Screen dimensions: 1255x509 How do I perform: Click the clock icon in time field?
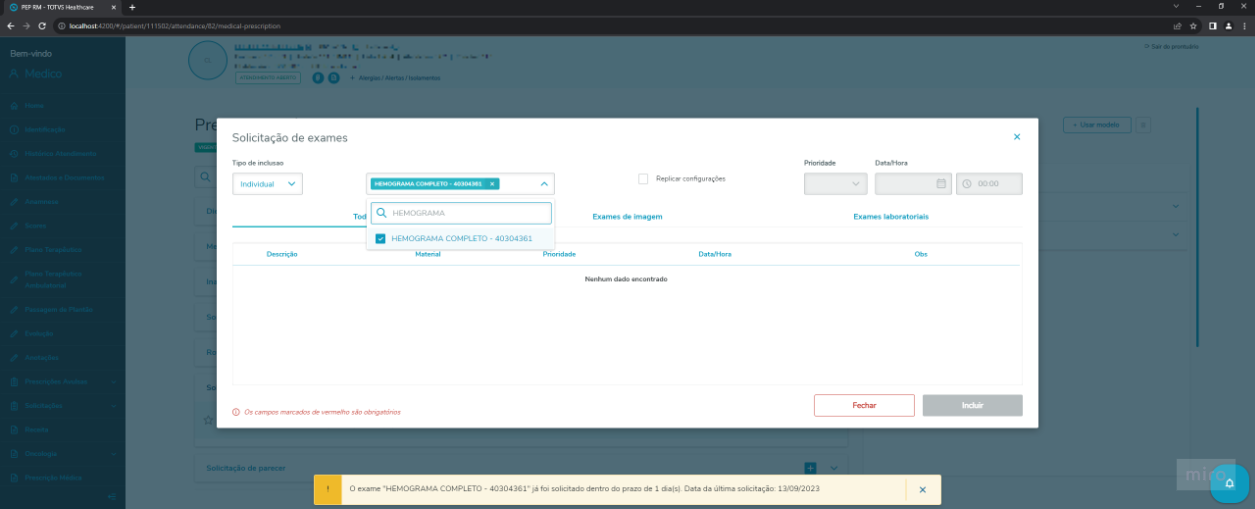coord(967,184)
